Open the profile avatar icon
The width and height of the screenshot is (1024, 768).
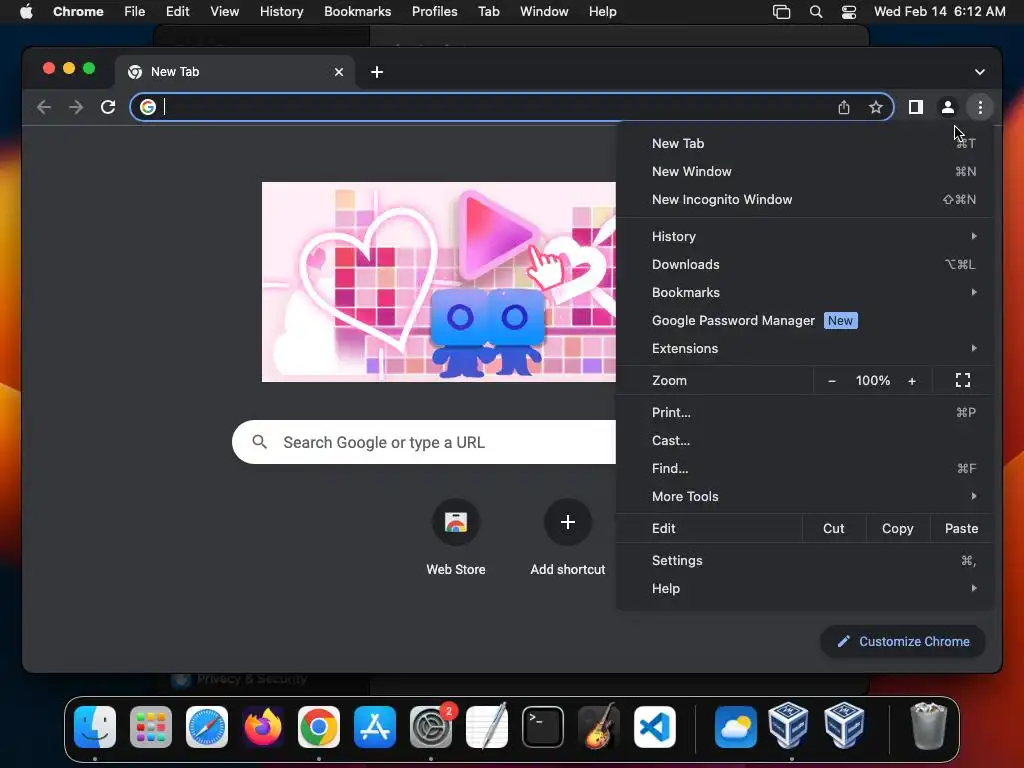[948, 107]
